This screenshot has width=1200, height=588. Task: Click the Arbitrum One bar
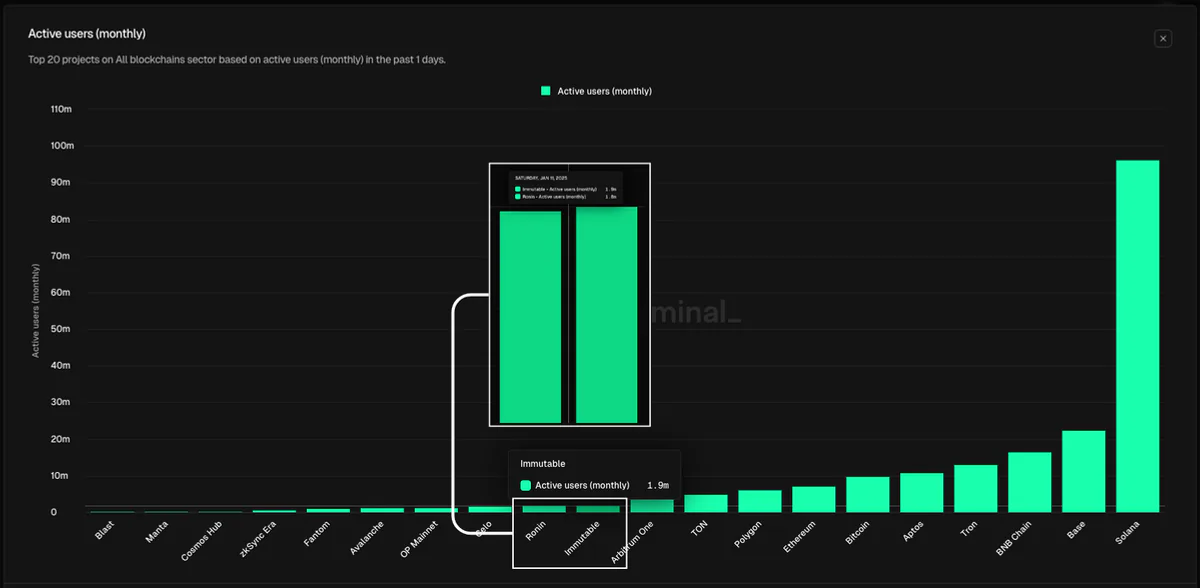click(x=651, y=505)
